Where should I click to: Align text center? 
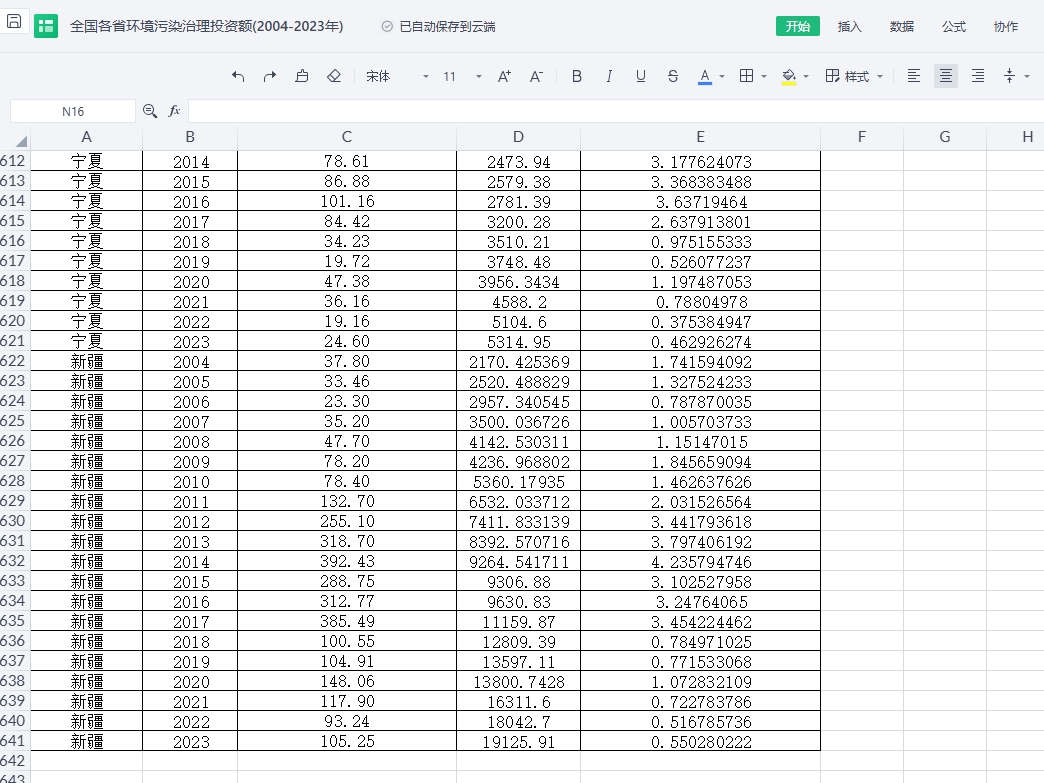coord(945,76)
